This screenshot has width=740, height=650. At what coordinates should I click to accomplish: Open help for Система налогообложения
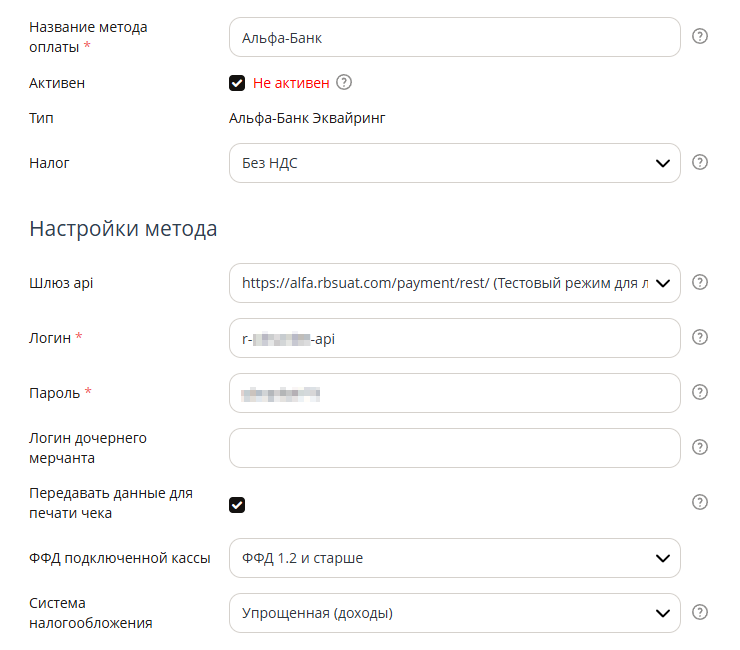point(699,612)
